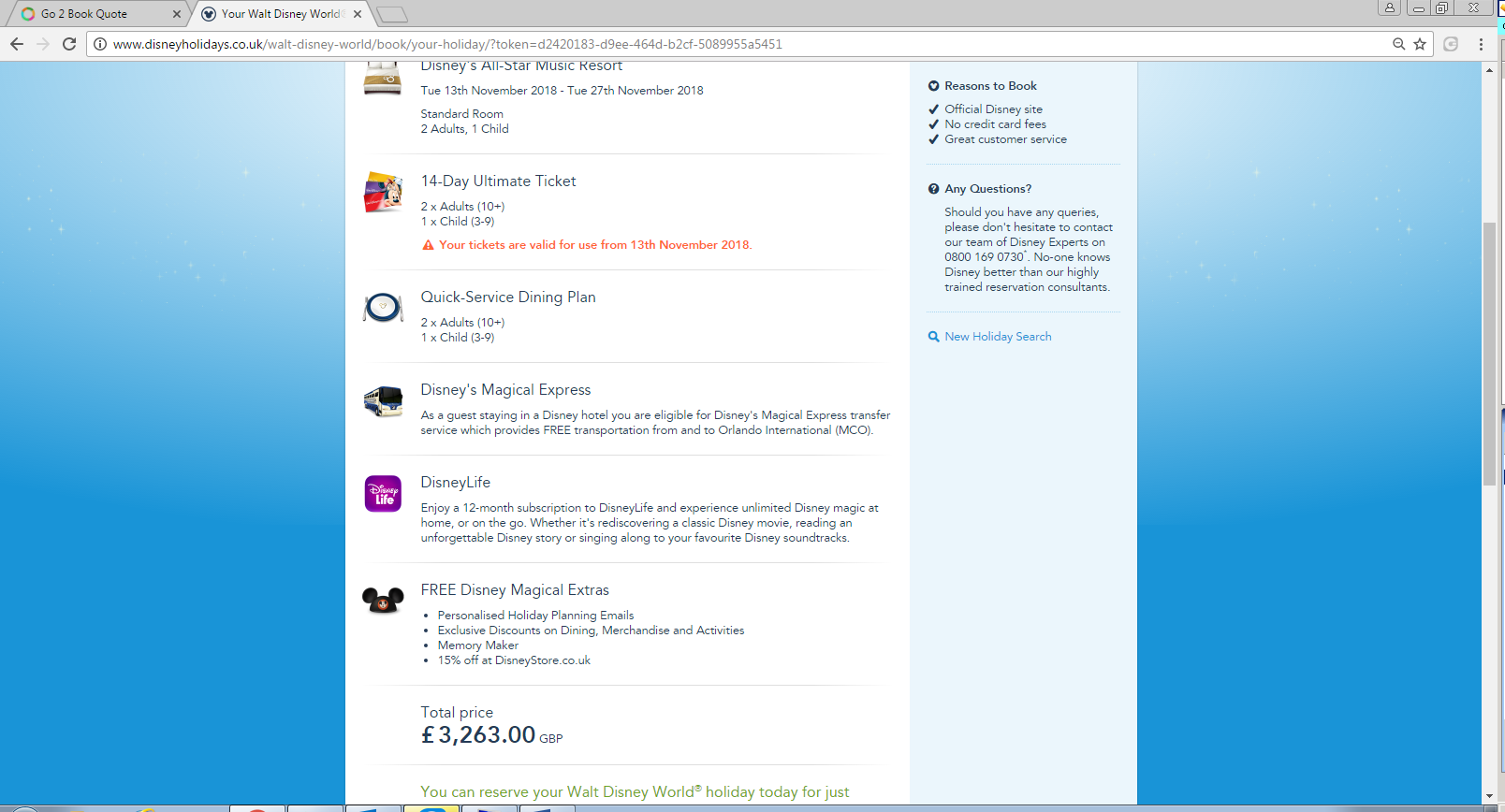Viewport: 1505px width, 812px height.
Task: Click the Total price label
Action: (x=457, y=713)
